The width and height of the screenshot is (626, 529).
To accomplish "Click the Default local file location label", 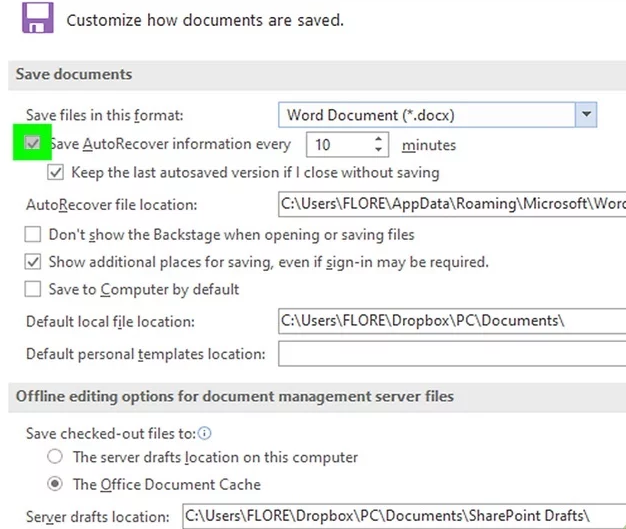I will (111, 321).
